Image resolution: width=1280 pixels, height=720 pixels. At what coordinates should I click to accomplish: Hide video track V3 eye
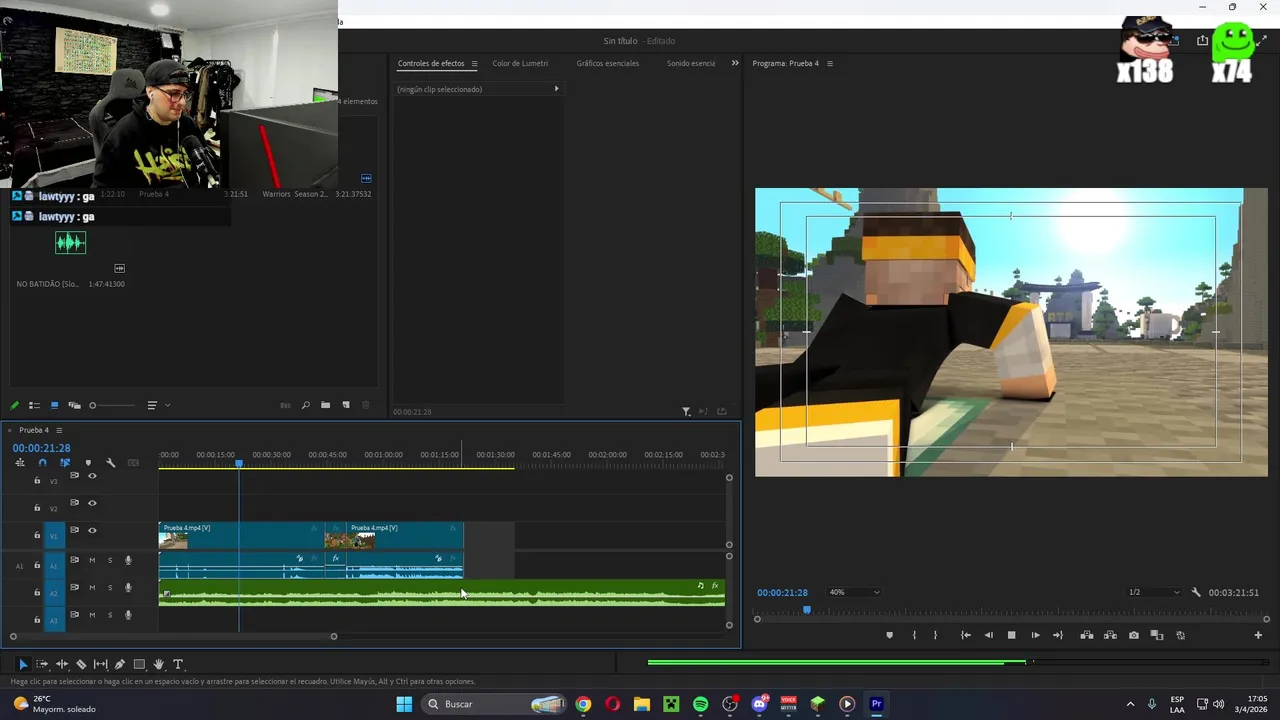pos(92,476)
